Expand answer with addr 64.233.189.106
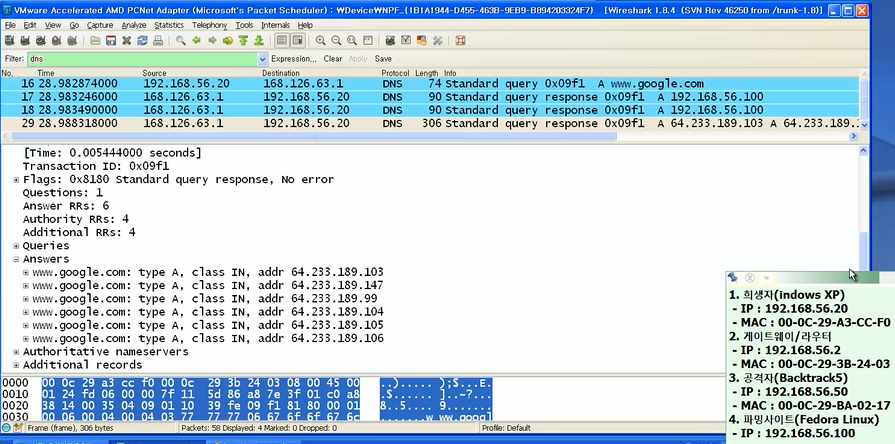 (x=26, y=338)
